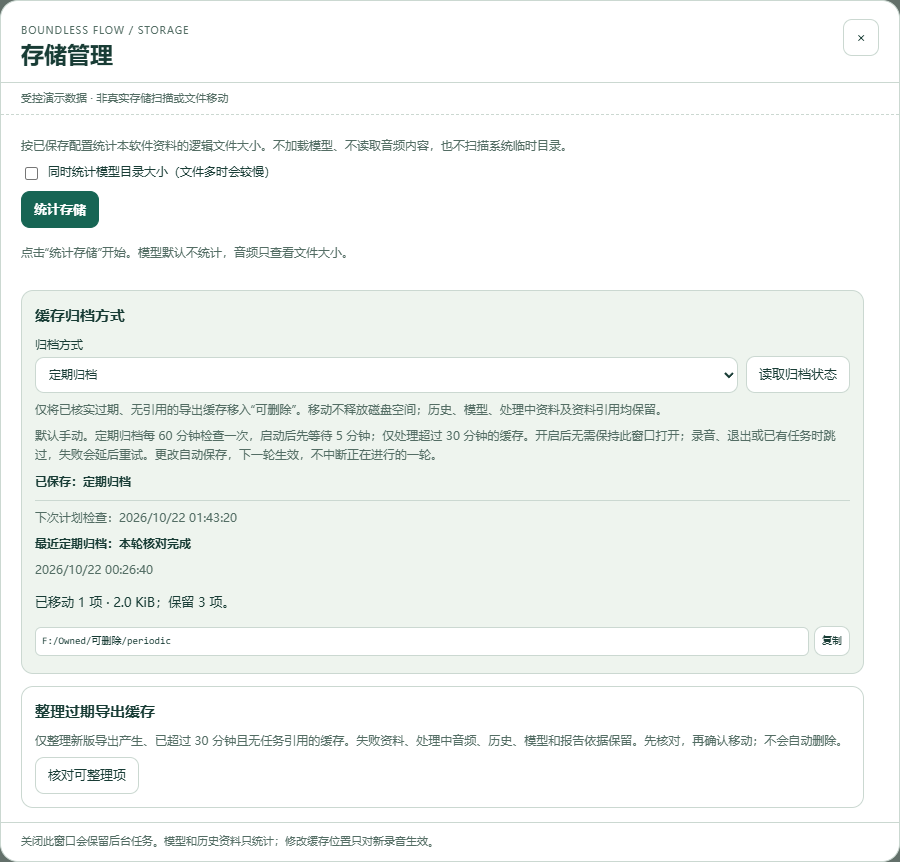Click the 已移动 1 项 · 2.0 KiB summary text
This screenshot has height=862, width=900.
coord(133,602)
